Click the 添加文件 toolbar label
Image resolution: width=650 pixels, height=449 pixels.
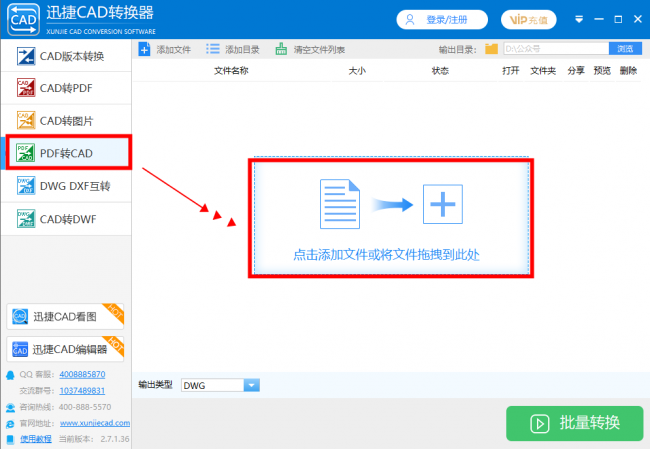[x=174, y=50]
